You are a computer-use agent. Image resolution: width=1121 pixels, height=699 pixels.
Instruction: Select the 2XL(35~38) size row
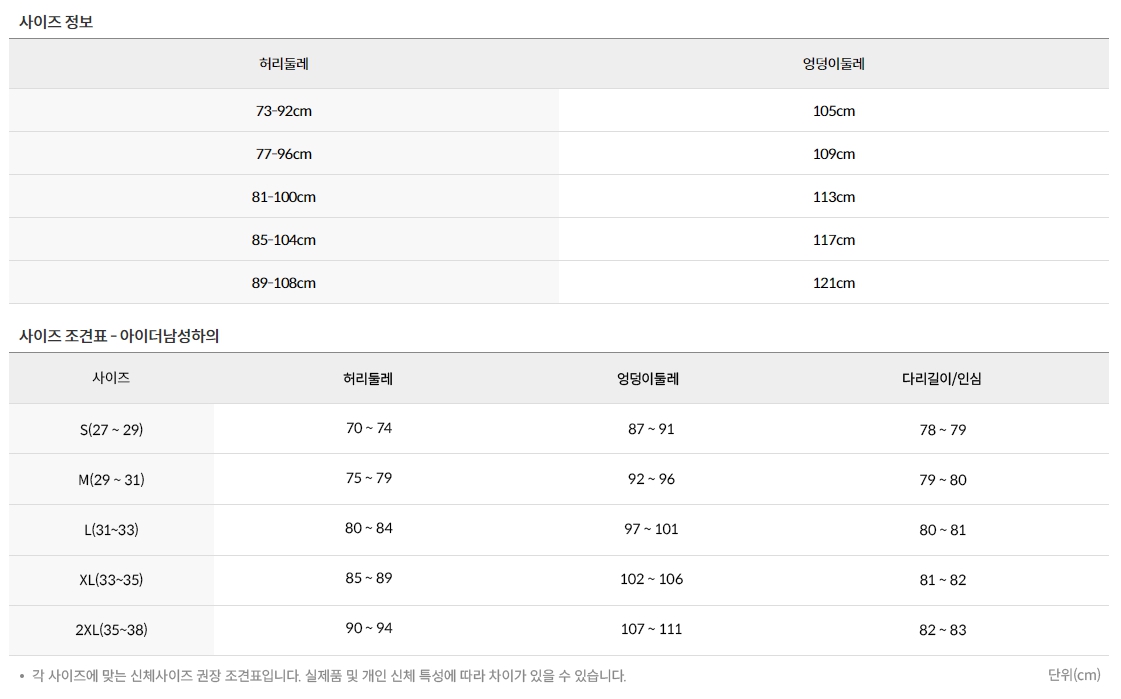pyautogui.click(x=111, y=630)
